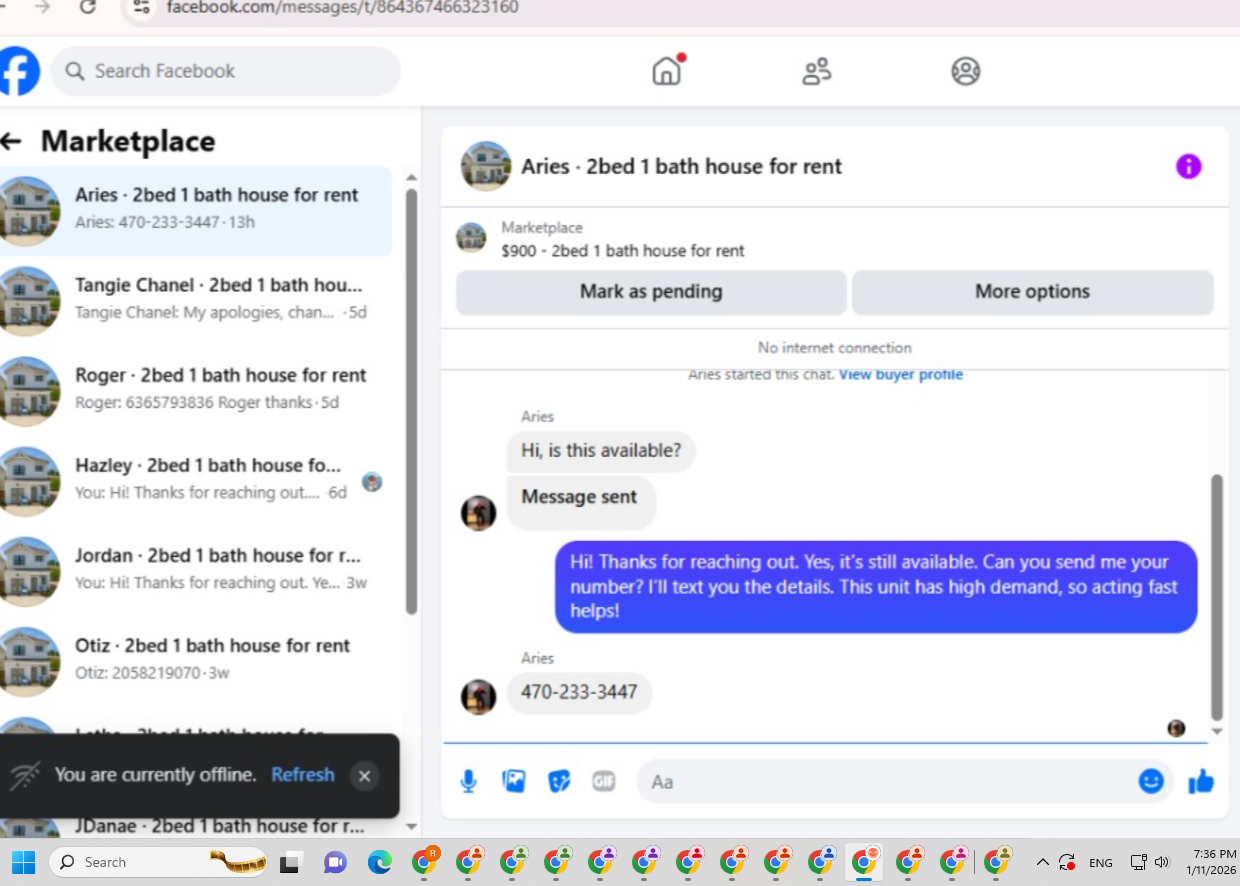Reload the page with browser refresh icon

[88, 8]
